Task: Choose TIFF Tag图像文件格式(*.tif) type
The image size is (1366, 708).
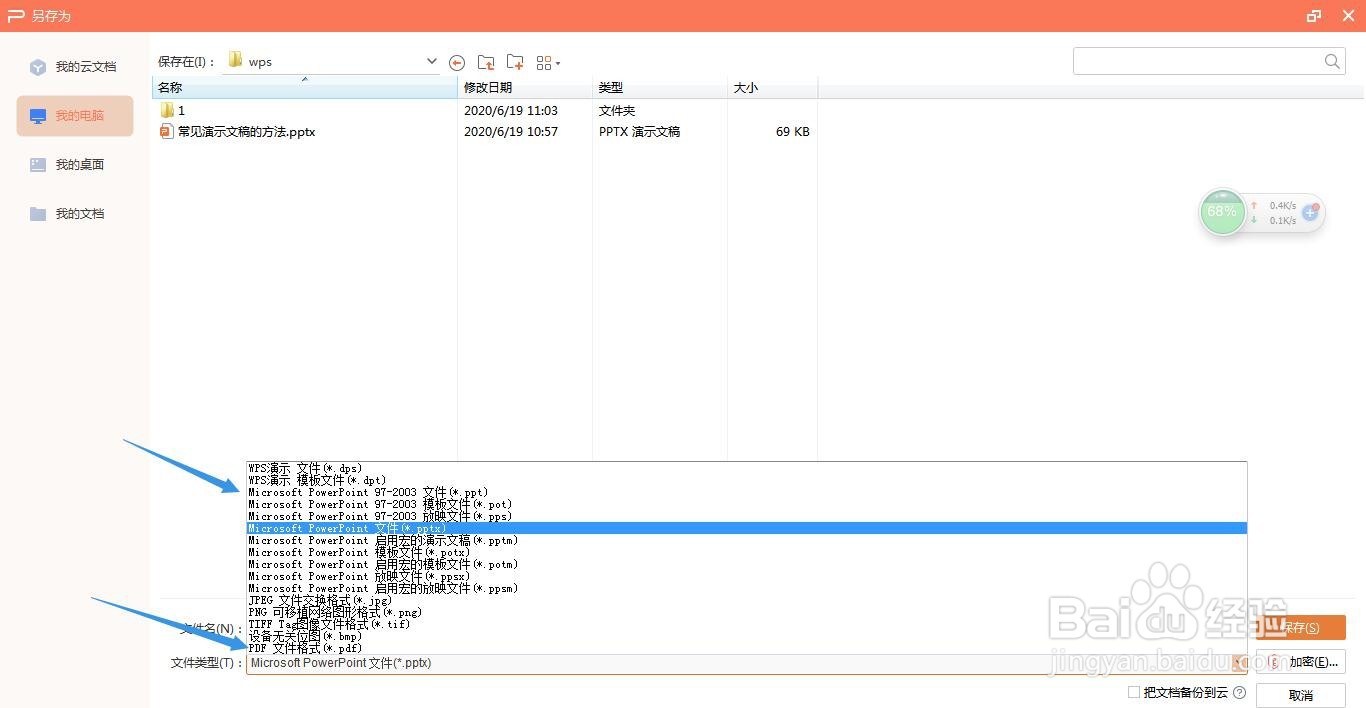Action: click(x=747, y=624)
